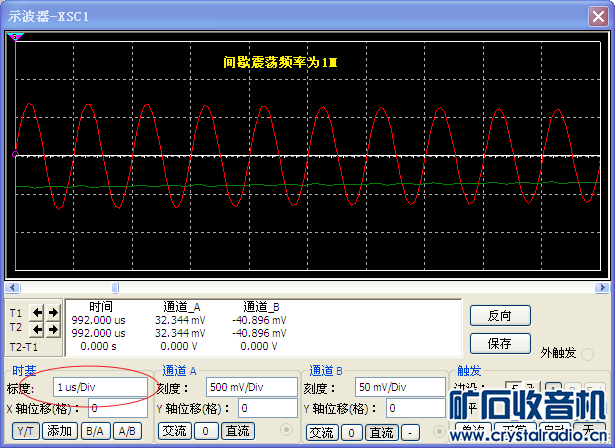Set Channel A coupling to 交流 (AC)
The image size is (615, 448).
tap(174, 431)
